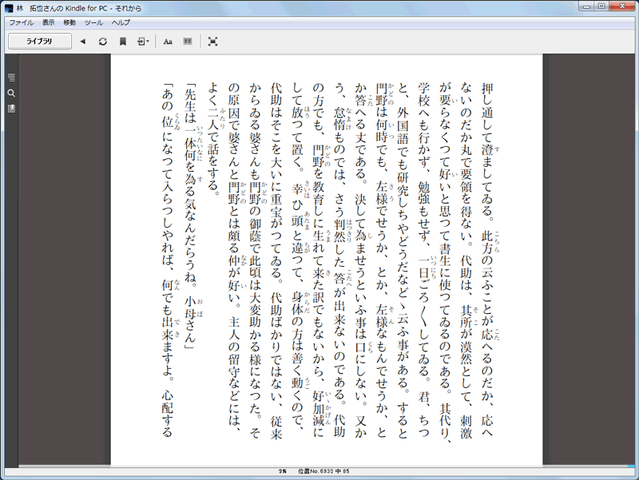Click the line starting with 「あの位になつて
Screen dimensions: 639x480
tap(167, 259)
